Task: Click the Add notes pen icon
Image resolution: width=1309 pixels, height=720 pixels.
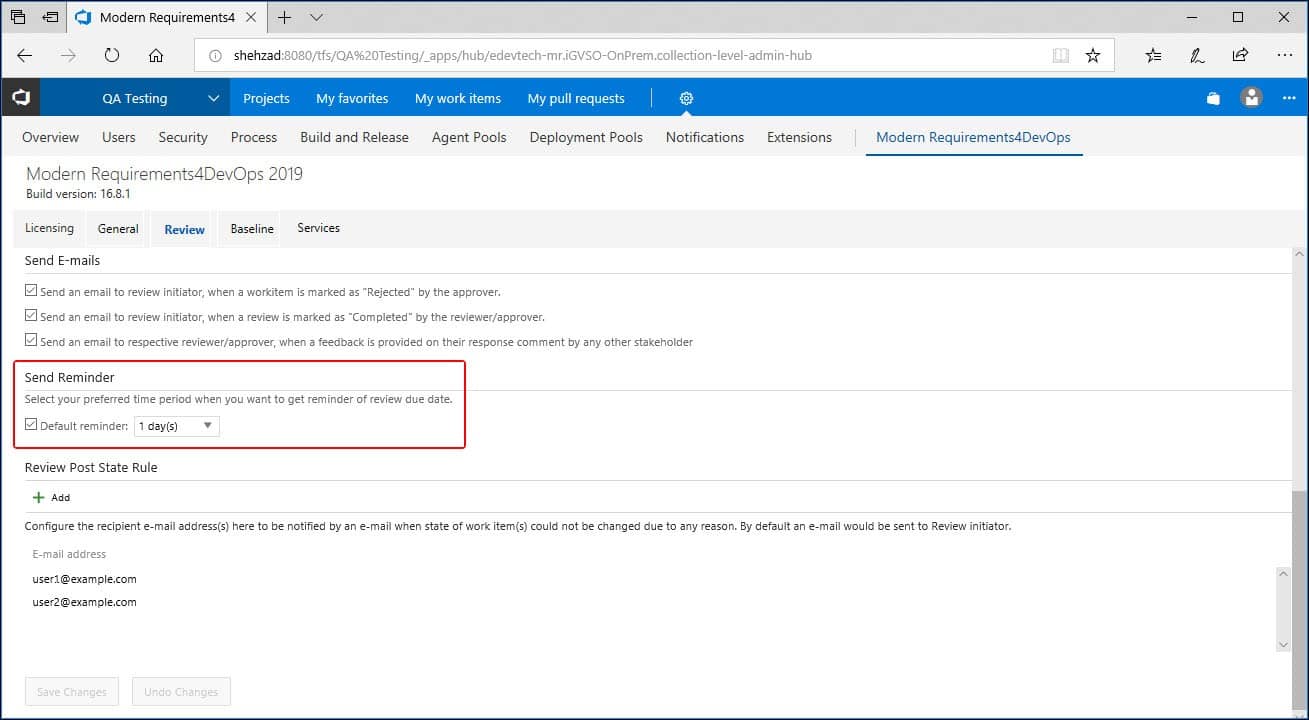Action: pyautogui.click(x=1197, y=56)
